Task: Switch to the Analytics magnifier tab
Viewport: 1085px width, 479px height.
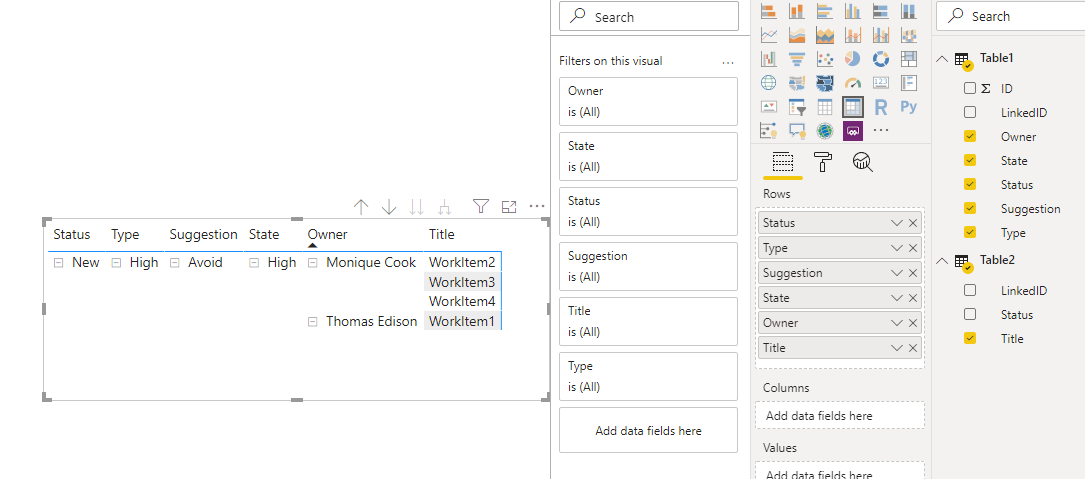Action: tap(863, 162)
